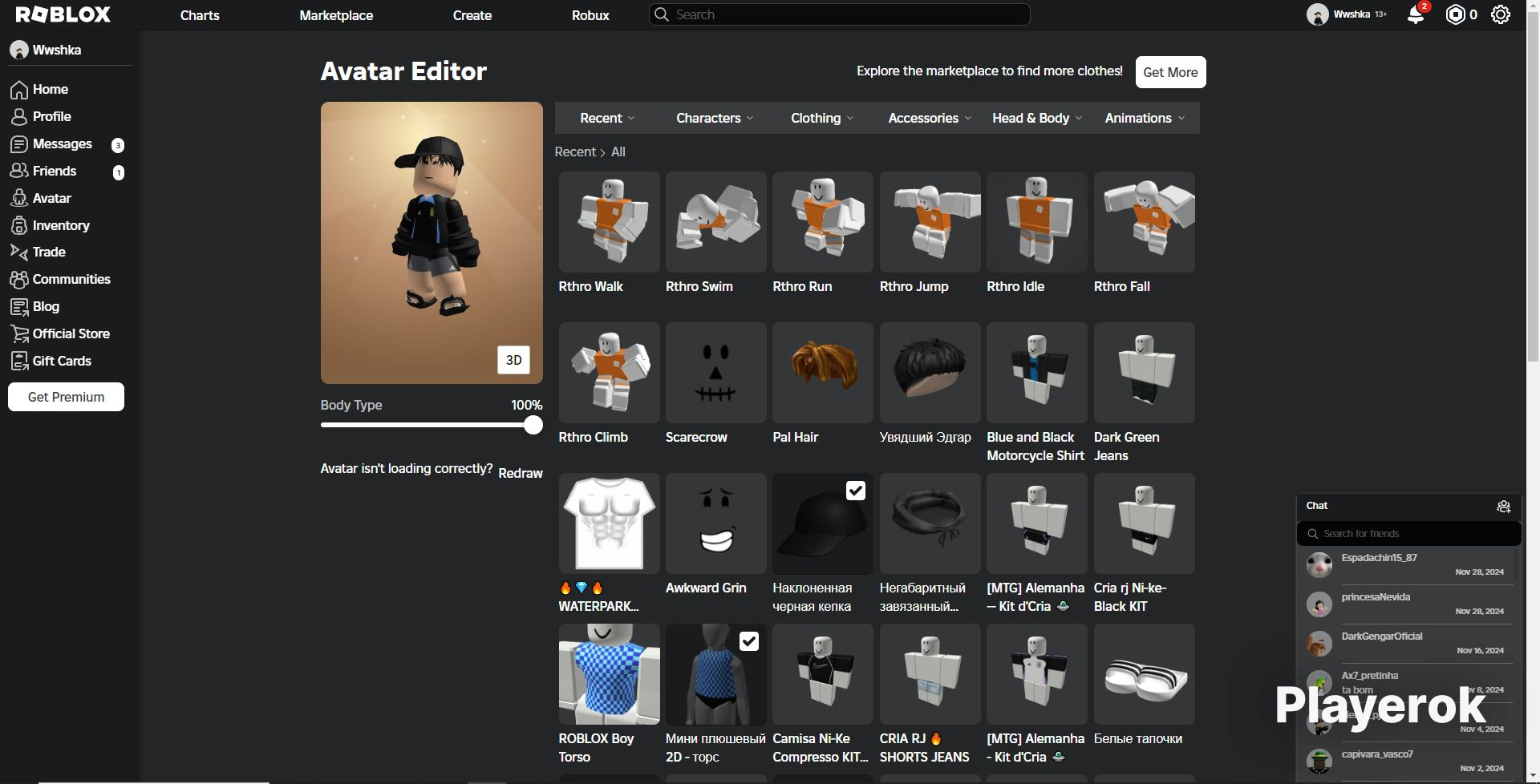This screenshot has width=1540, height=784.
Task: Expand the Clothing dropdown
Action: click(x=822, y=118)
